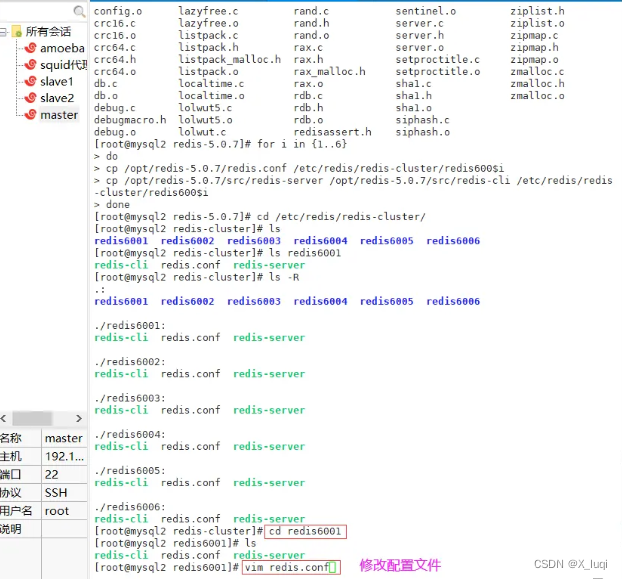Screen dimensions: 622x579
Task: Open the slave2 session
Action: pyautogui.click(x=57, y=98)
